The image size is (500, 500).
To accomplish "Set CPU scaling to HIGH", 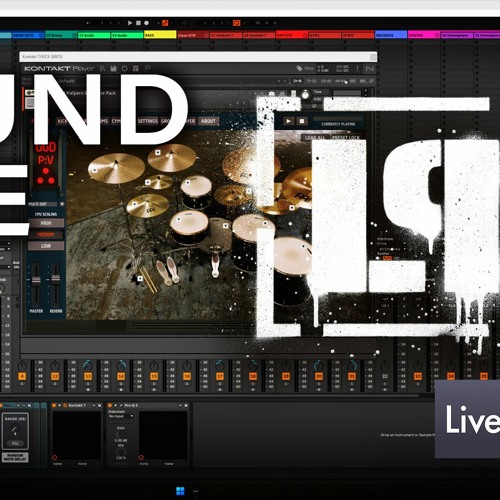I will coord(46,223).
